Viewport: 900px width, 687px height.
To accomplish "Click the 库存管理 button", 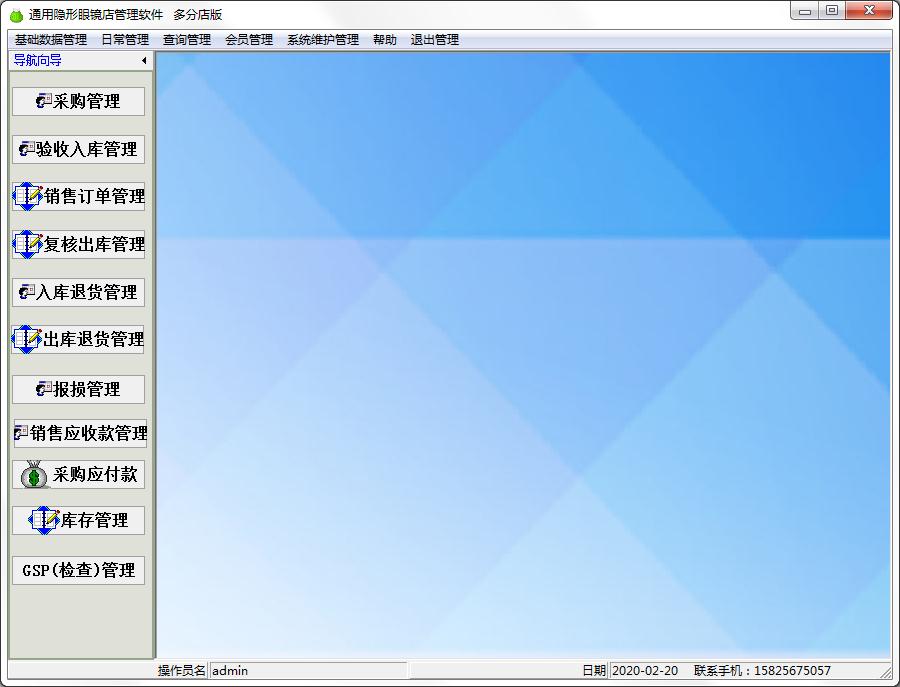I will [78, 521].
